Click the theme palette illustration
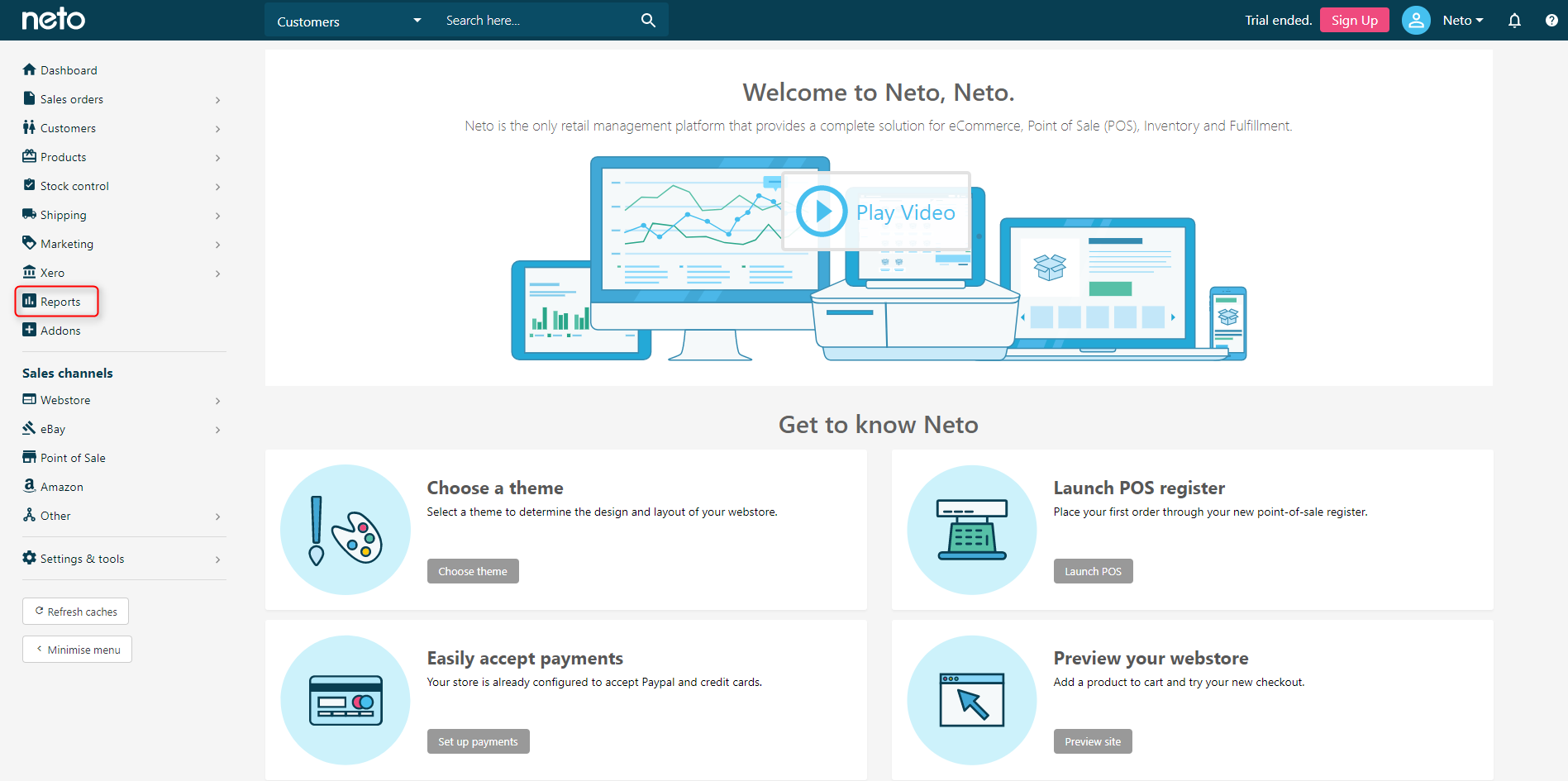 pyautogui.click(x=346, y=530)
